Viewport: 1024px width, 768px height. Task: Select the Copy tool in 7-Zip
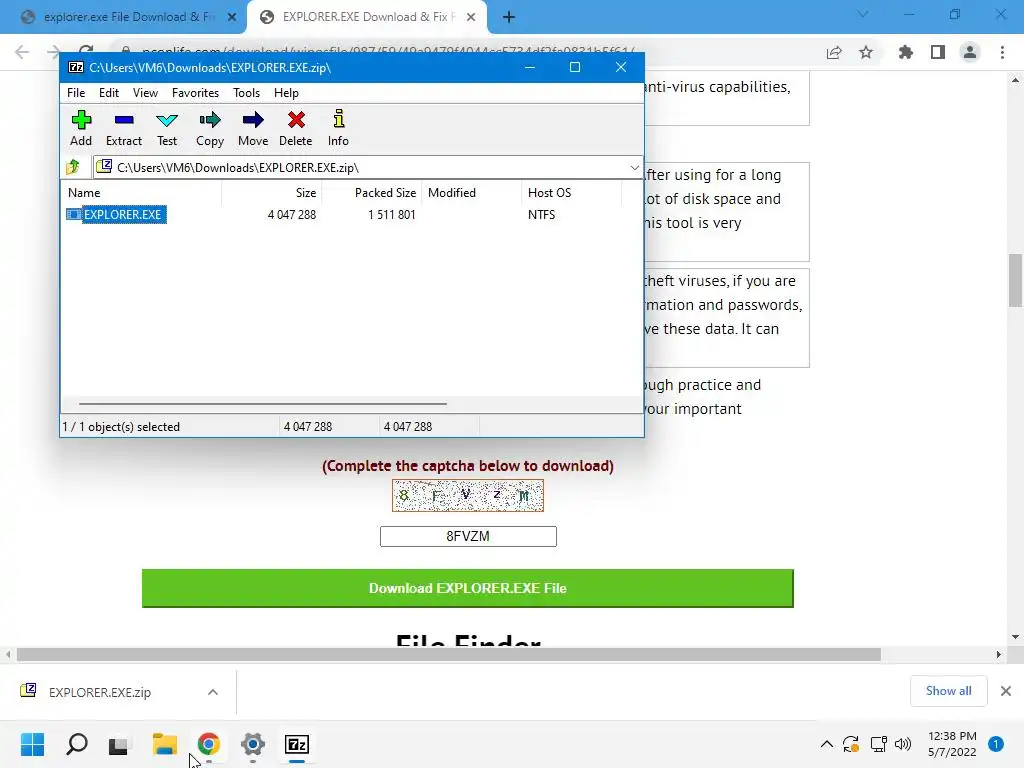point(210,128)
